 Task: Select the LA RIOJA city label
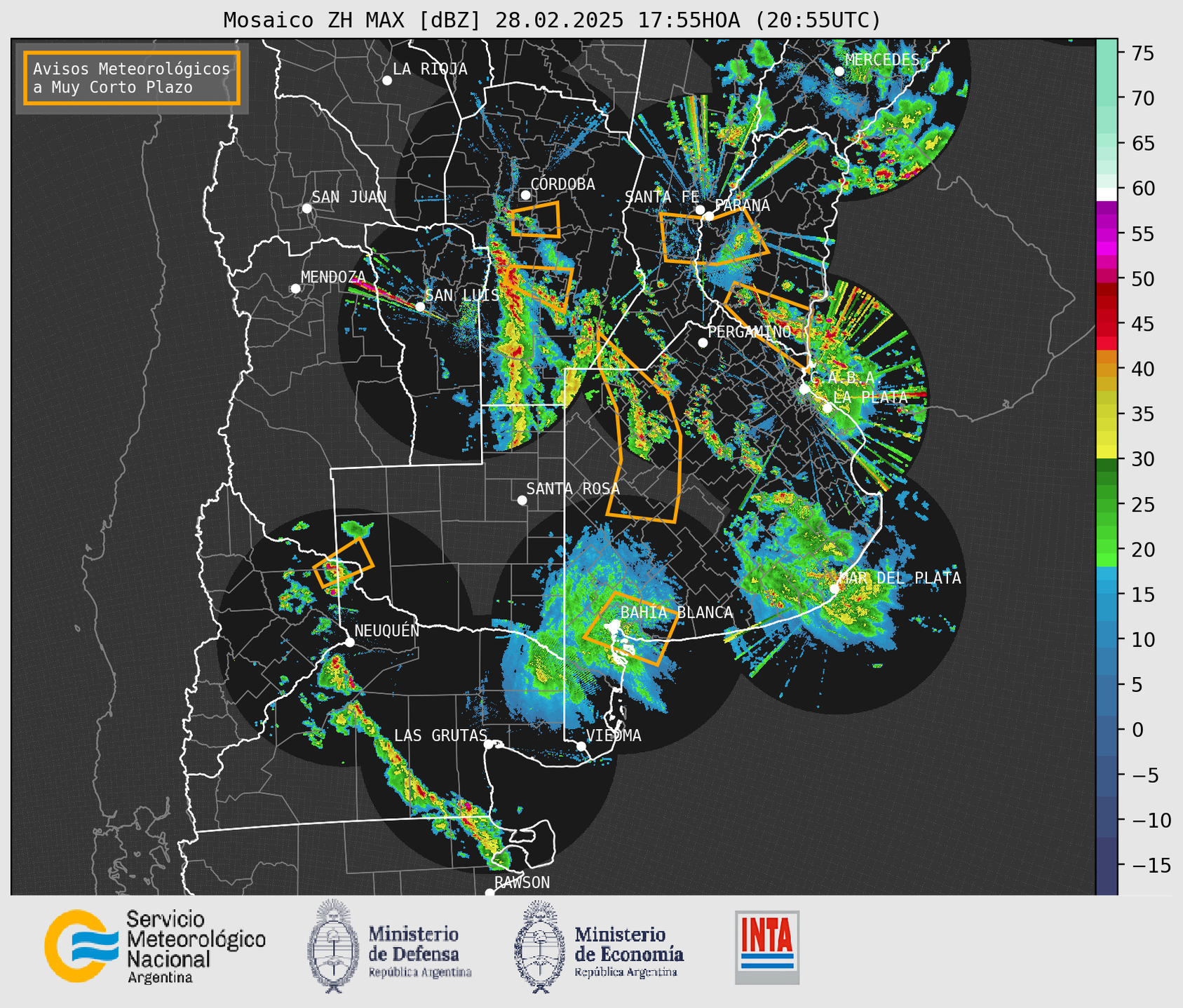pyautogui.click(x=430, y=69)
